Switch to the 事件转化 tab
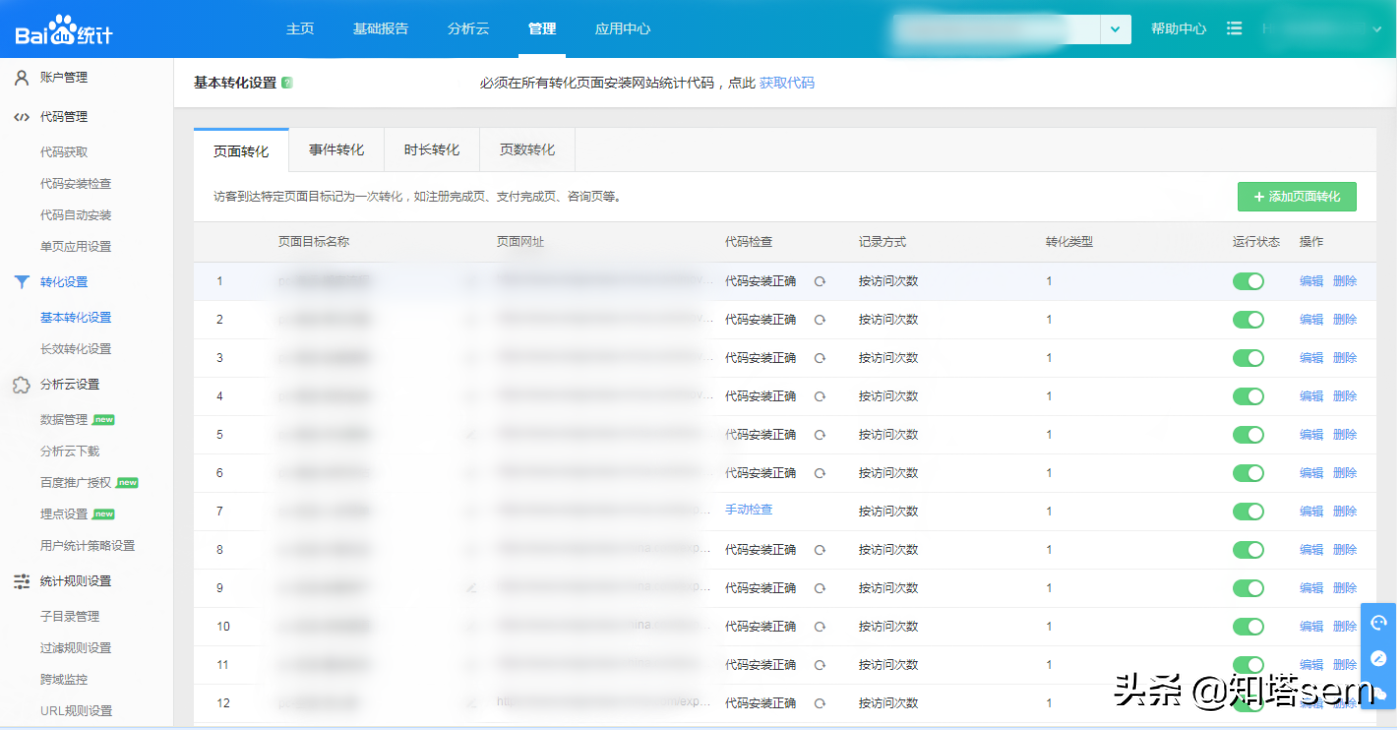The height and width of the screenshot is (730, 1397). click(336, 150)
